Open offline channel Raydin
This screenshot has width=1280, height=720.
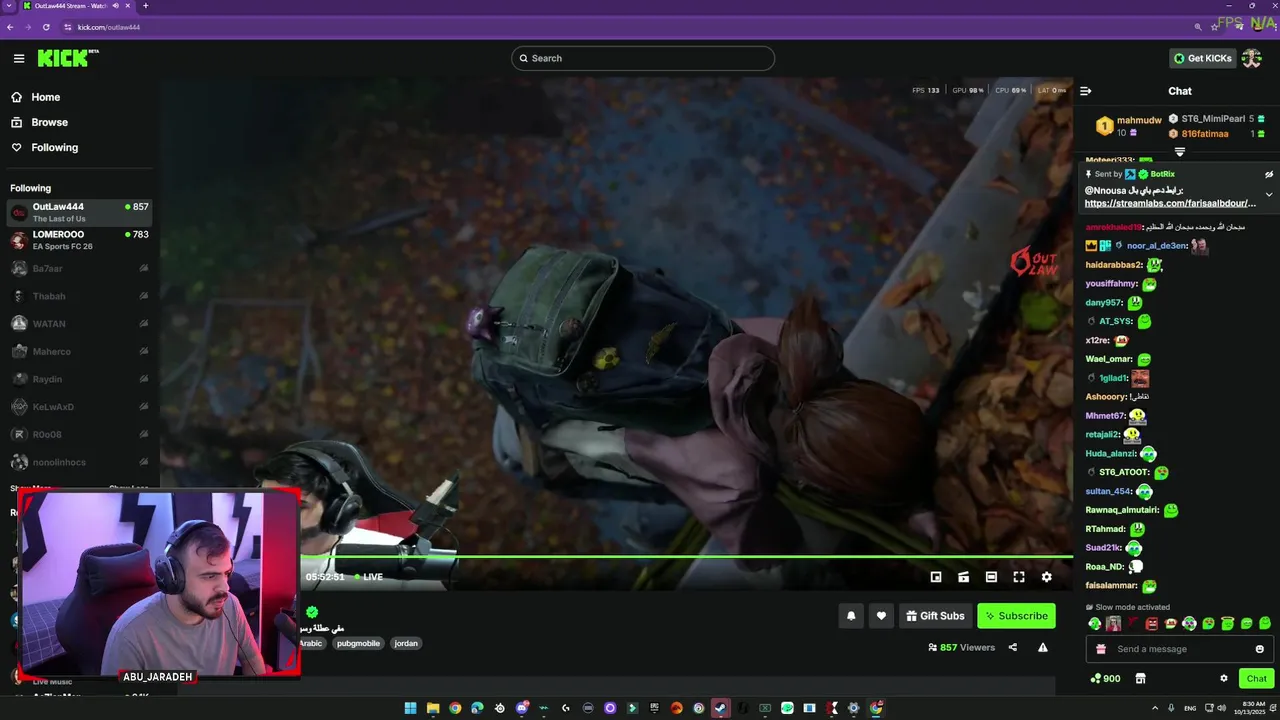pyautogui.click(x=79, y=379)
